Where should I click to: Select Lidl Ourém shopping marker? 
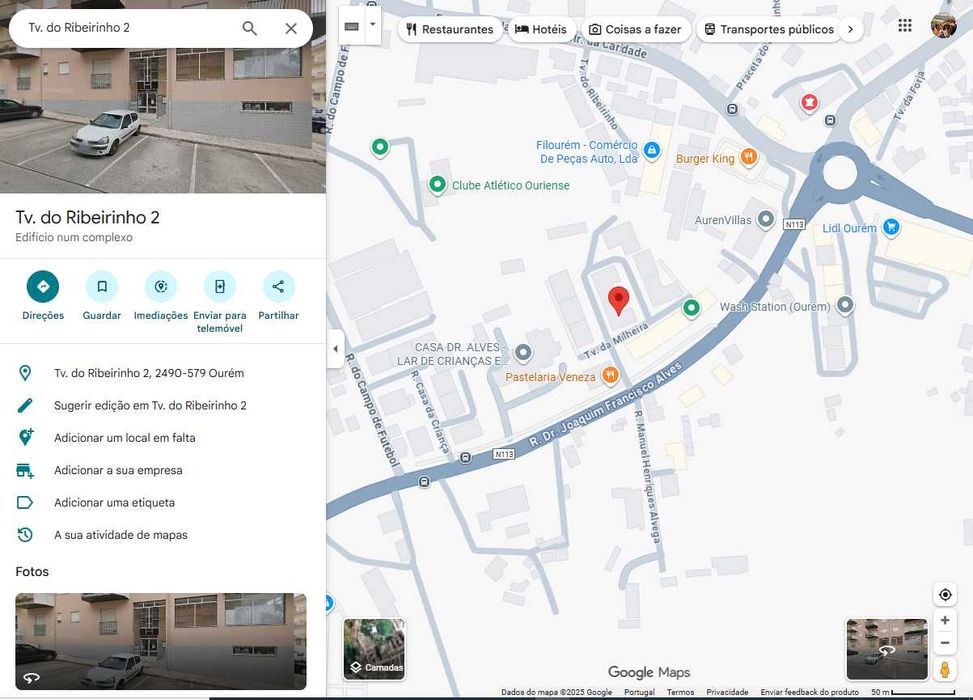coord(891,227)
